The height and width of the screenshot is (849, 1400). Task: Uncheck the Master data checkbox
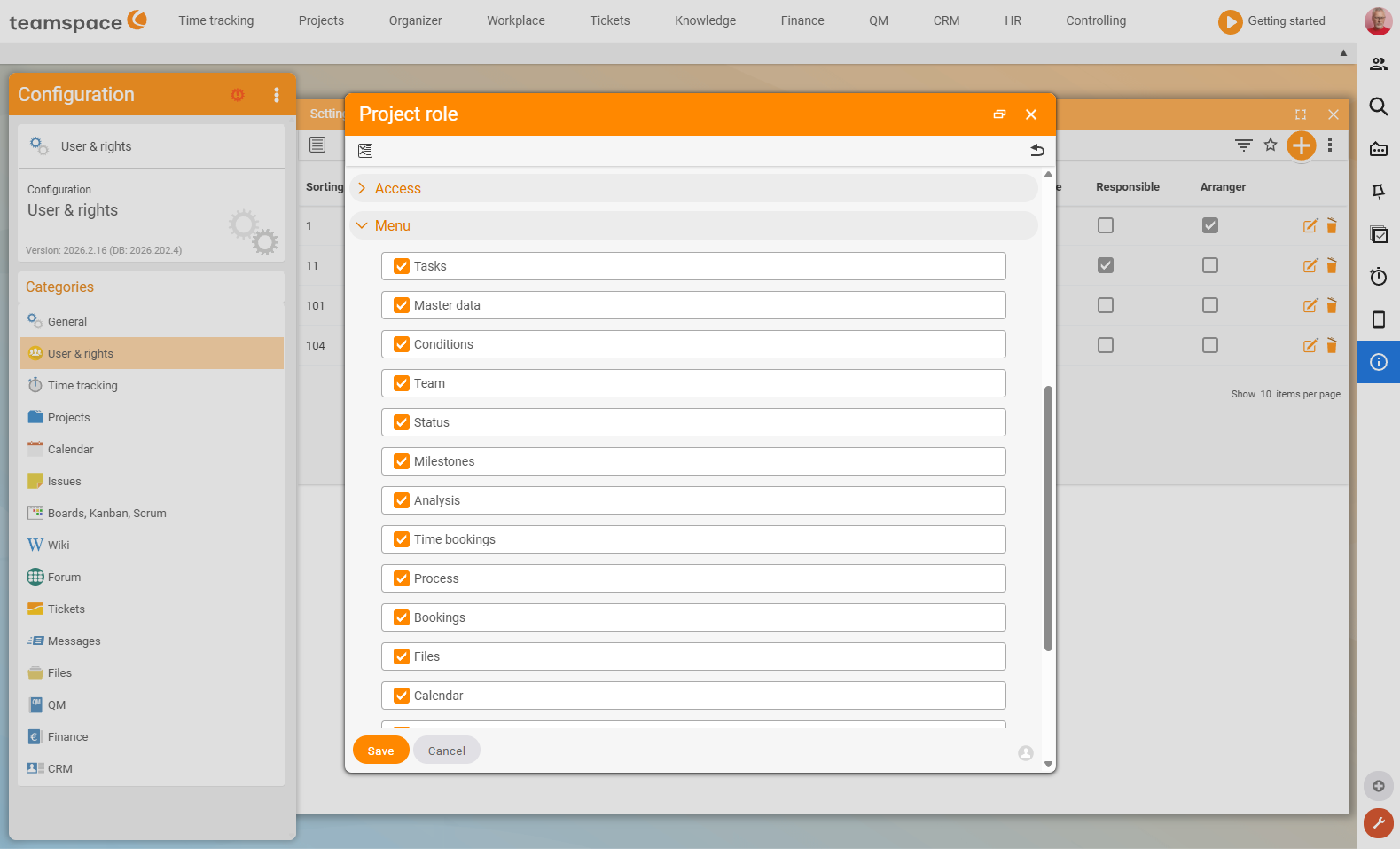[402, 305]
